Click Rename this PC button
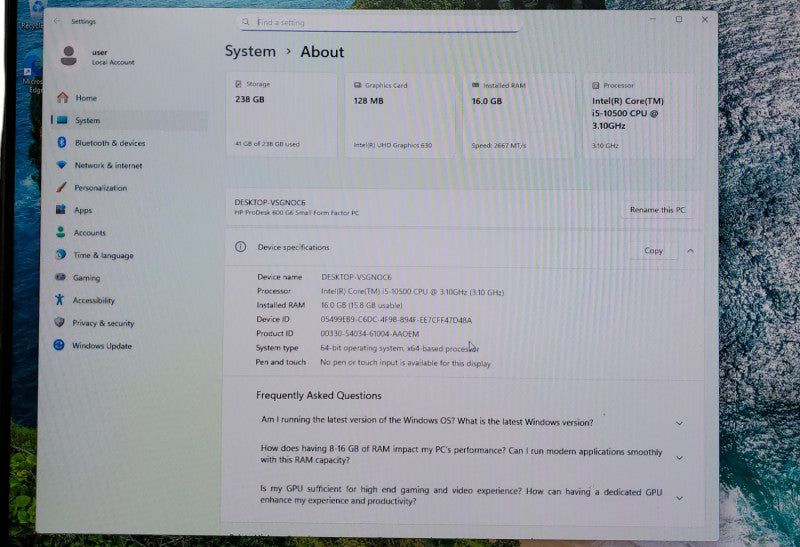Image resolution: width=800 pixels, height=547 pixels. tap(658, 210)
